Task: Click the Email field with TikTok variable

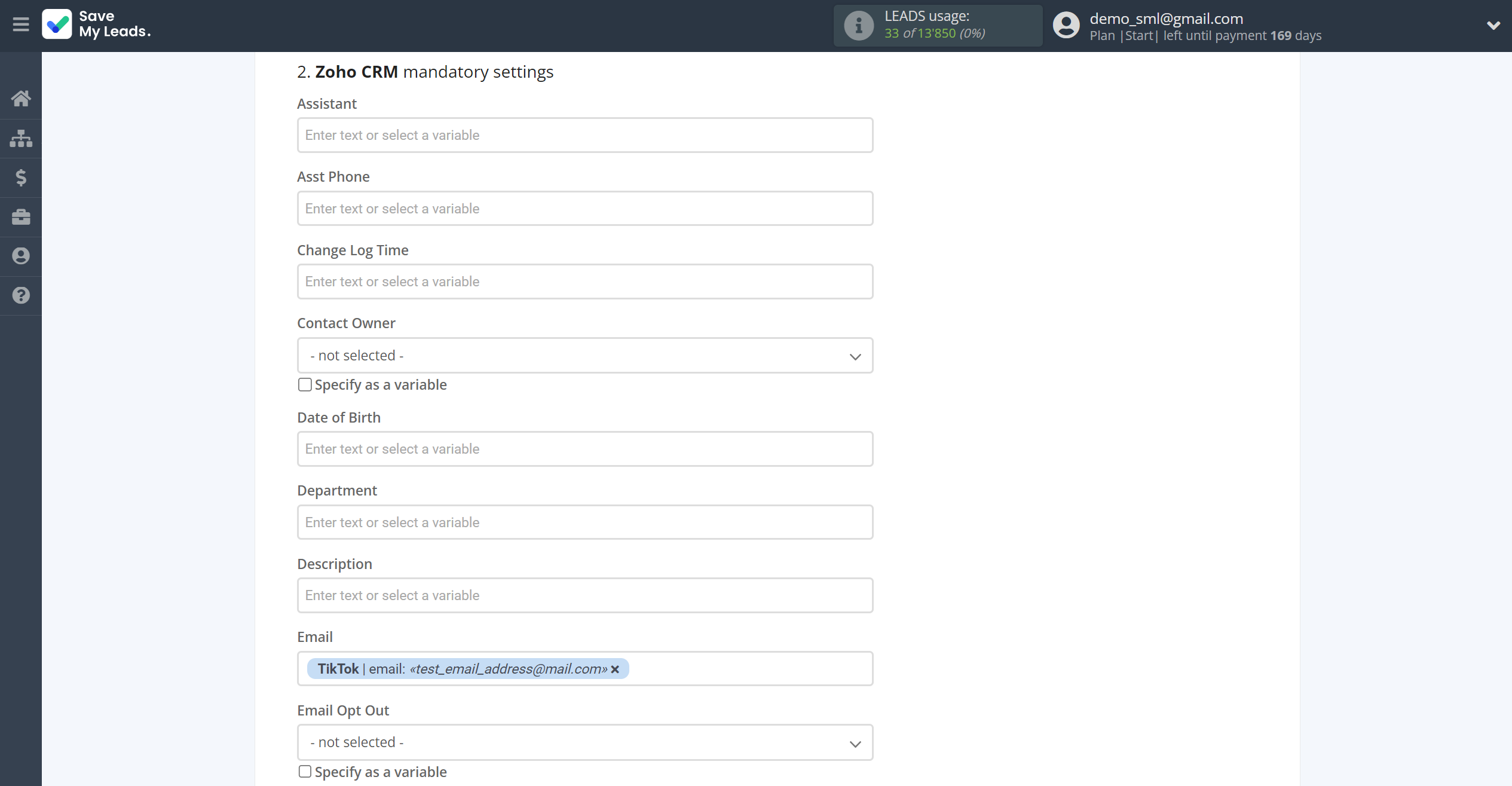Action: [x=585, y=669]
